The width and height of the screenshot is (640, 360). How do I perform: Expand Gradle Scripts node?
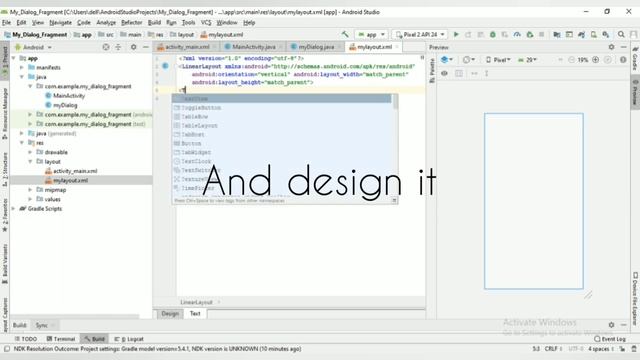pos(13,209)
